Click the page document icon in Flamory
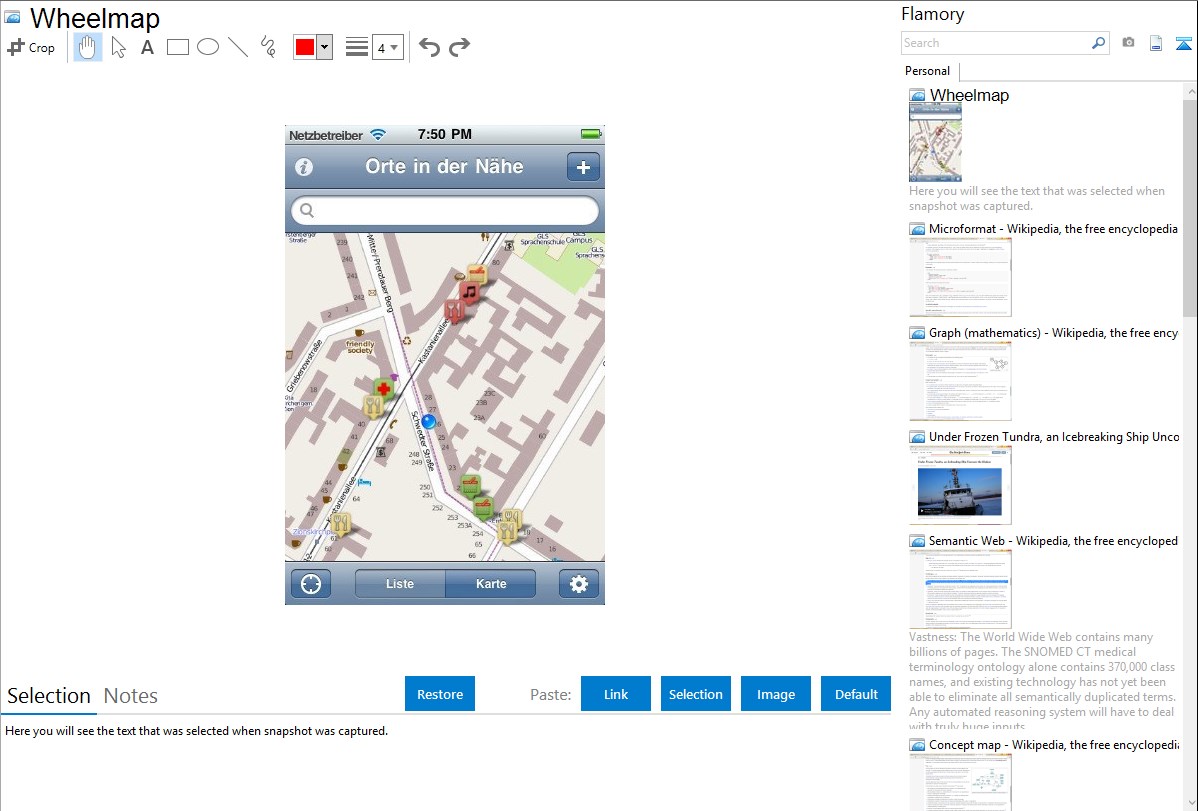Screen dimensions: 1198x811 pos(1156,43)
